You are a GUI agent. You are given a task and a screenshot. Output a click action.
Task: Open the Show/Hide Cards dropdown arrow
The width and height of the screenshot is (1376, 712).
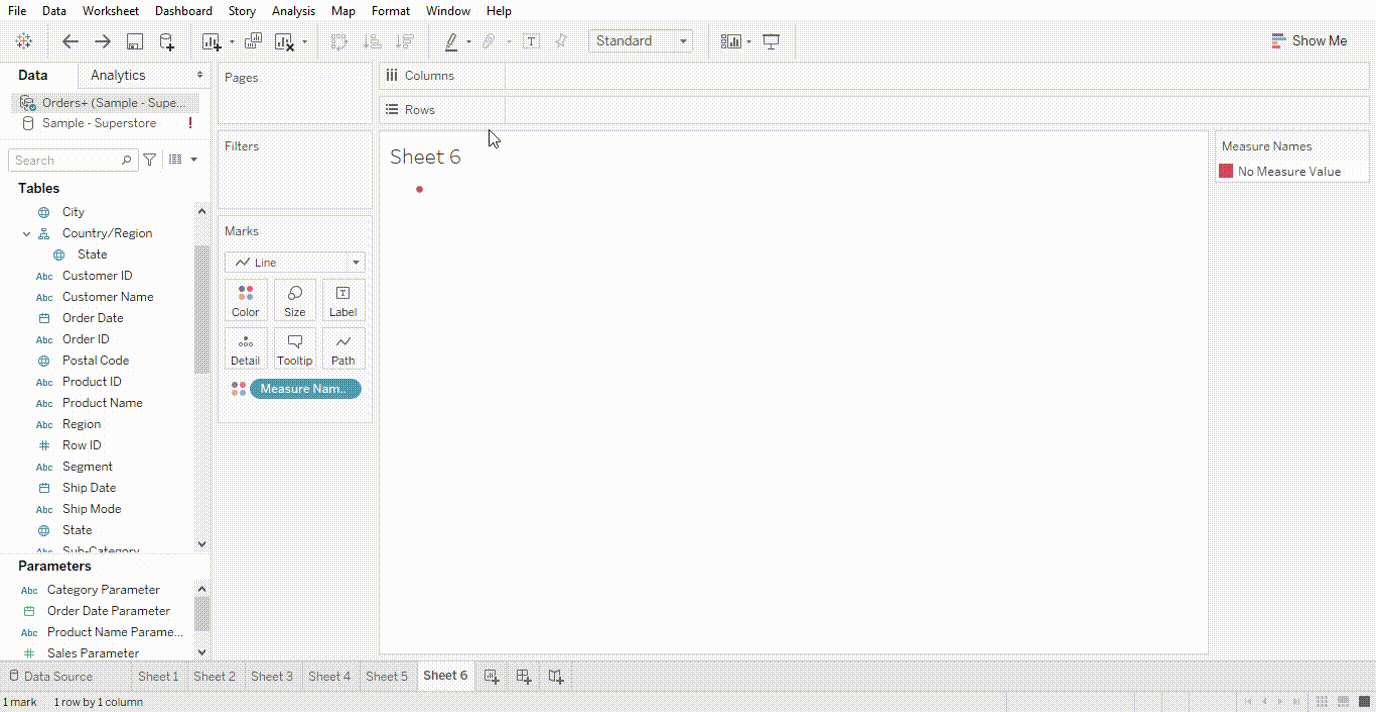[x=749, y=42]
